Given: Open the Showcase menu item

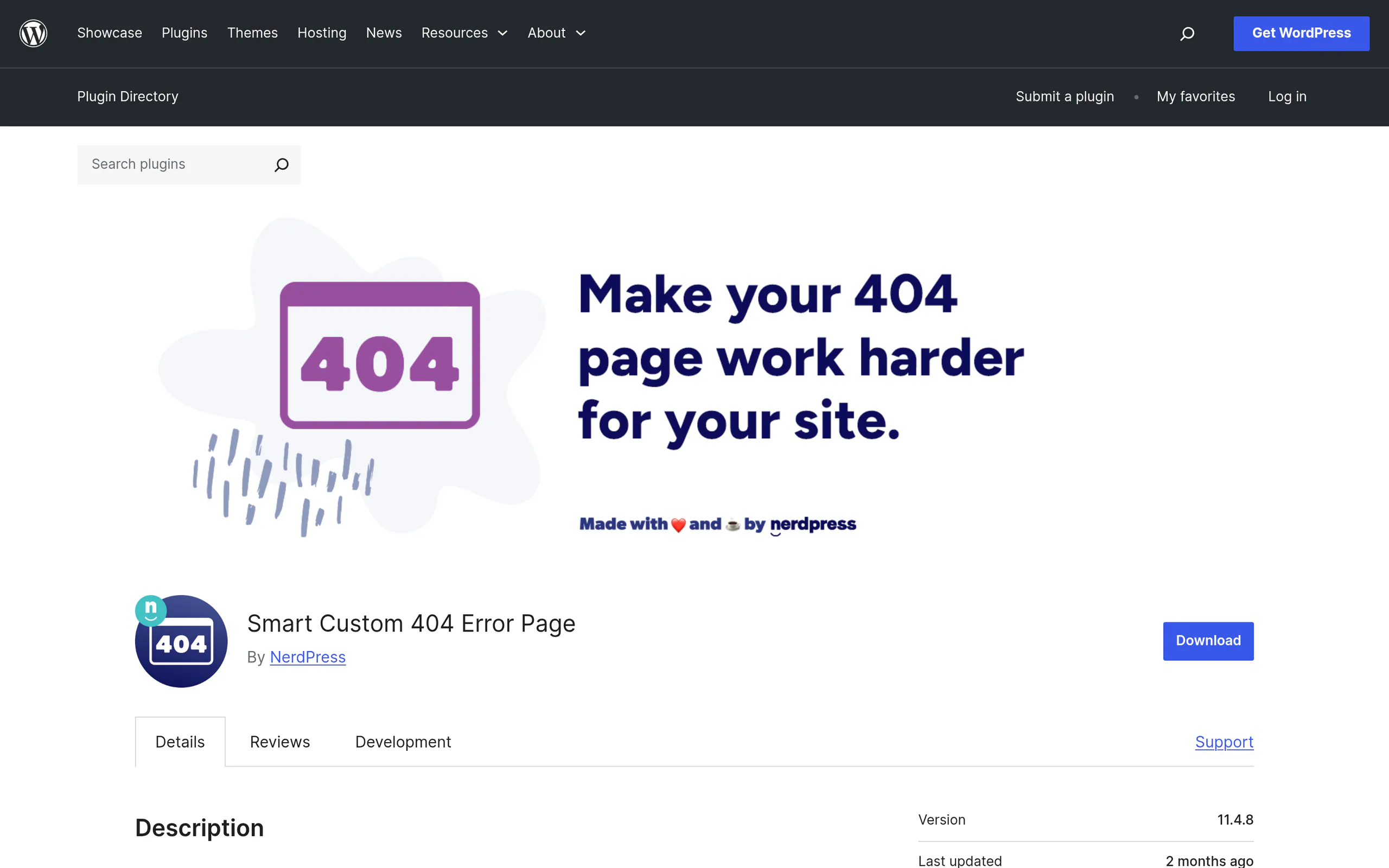Looking at the screenshot, I should click(x=110, y=33).
